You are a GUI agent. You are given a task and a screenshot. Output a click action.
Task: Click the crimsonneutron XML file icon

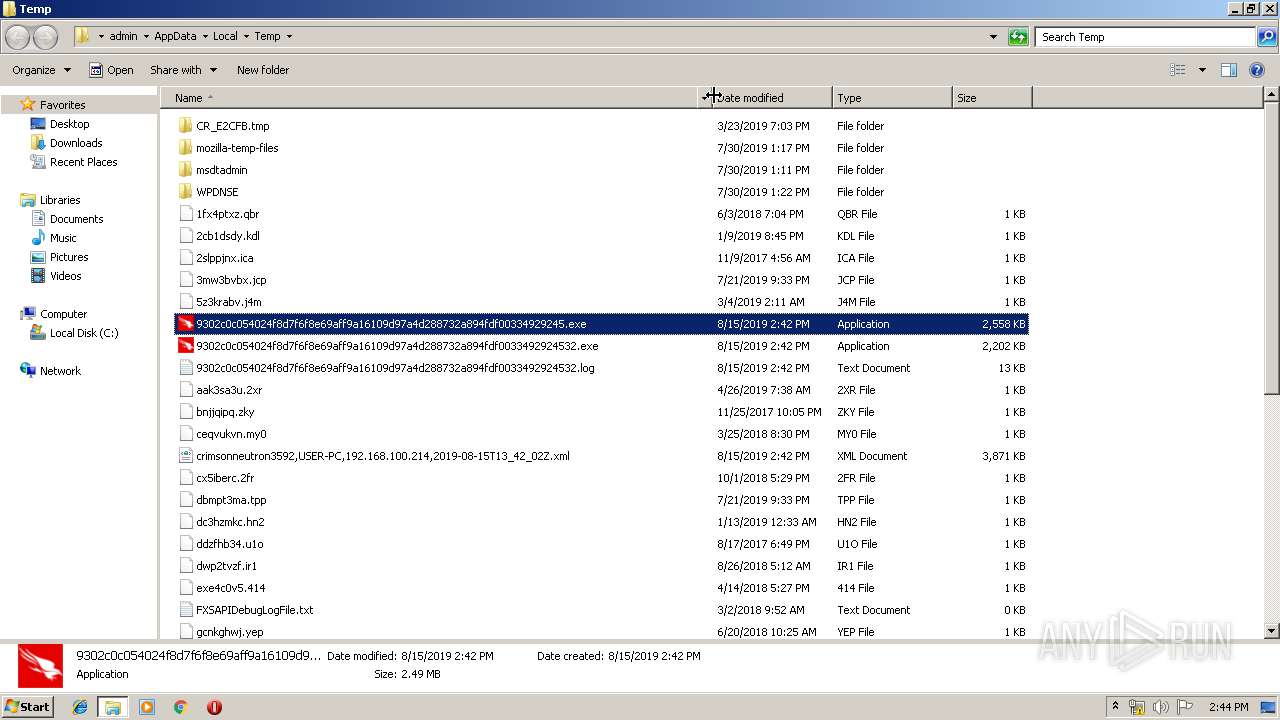click(185, 456)
